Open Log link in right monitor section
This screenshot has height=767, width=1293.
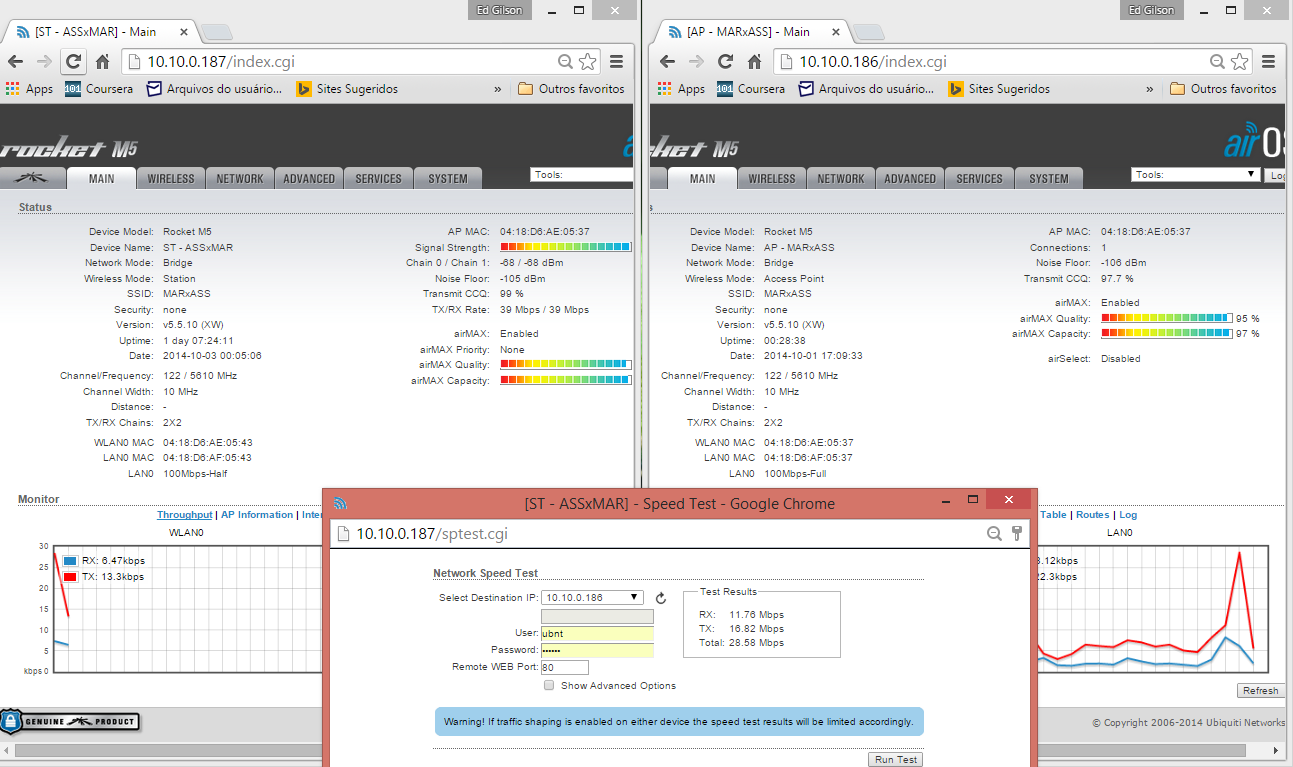click(x=1128, y=515)
